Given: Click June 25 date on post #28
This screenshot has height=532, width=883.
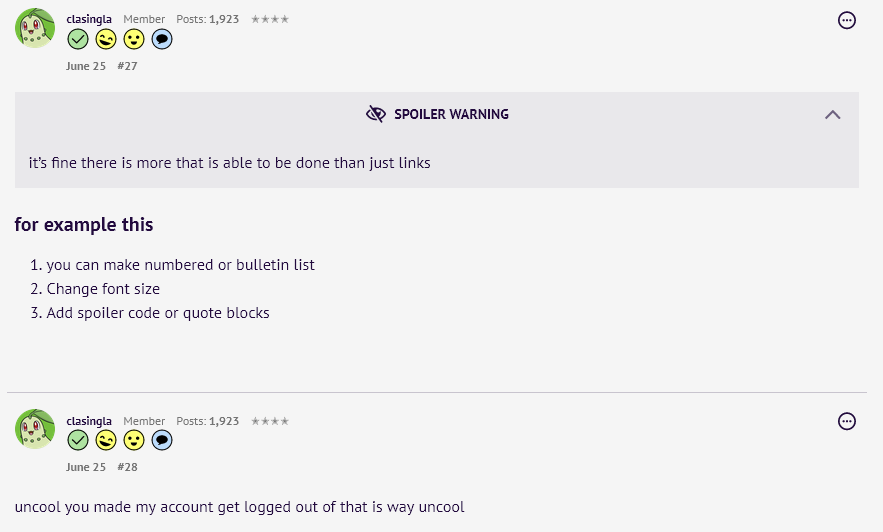Looking at the screenshot, I should pos(86,467).
